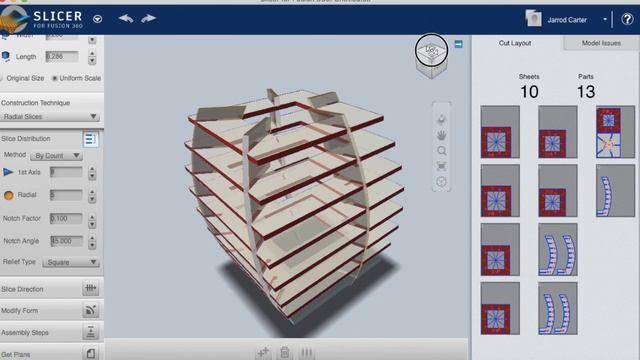Click the Length value field
The width and height of the screenshot is (640, 360).
[x=62, y=56]
